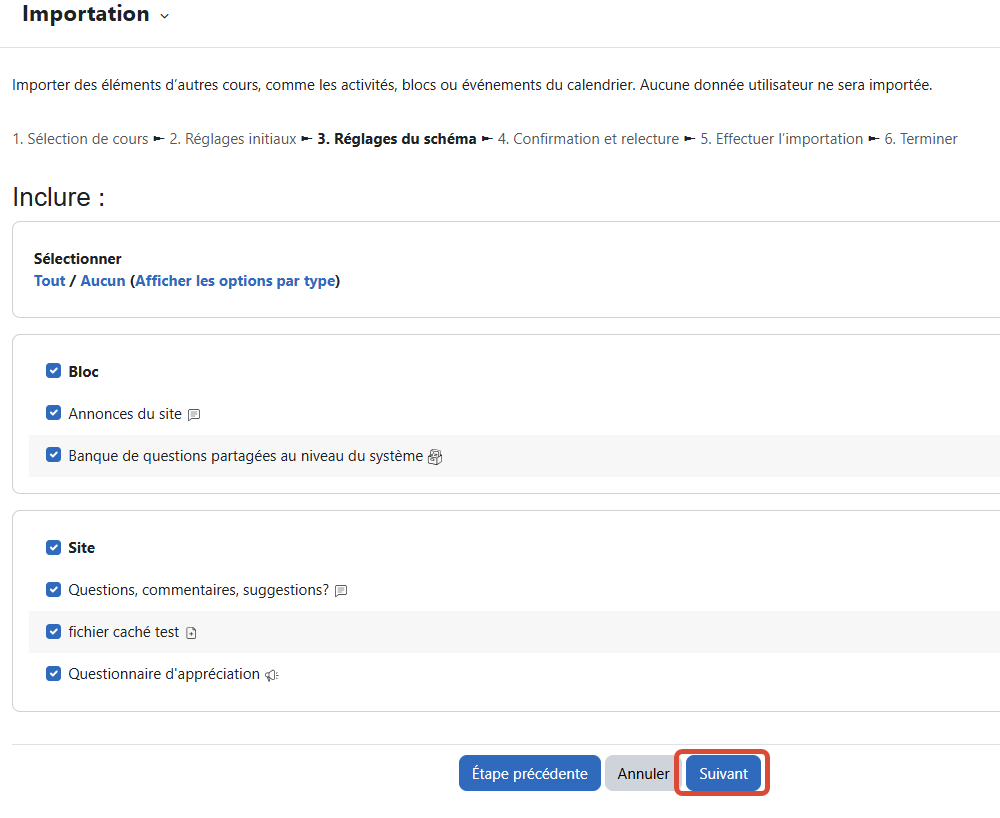Click forum icon next to Annonces du site
This screenshot has width=1000, height=818.
tap(195, 415)
